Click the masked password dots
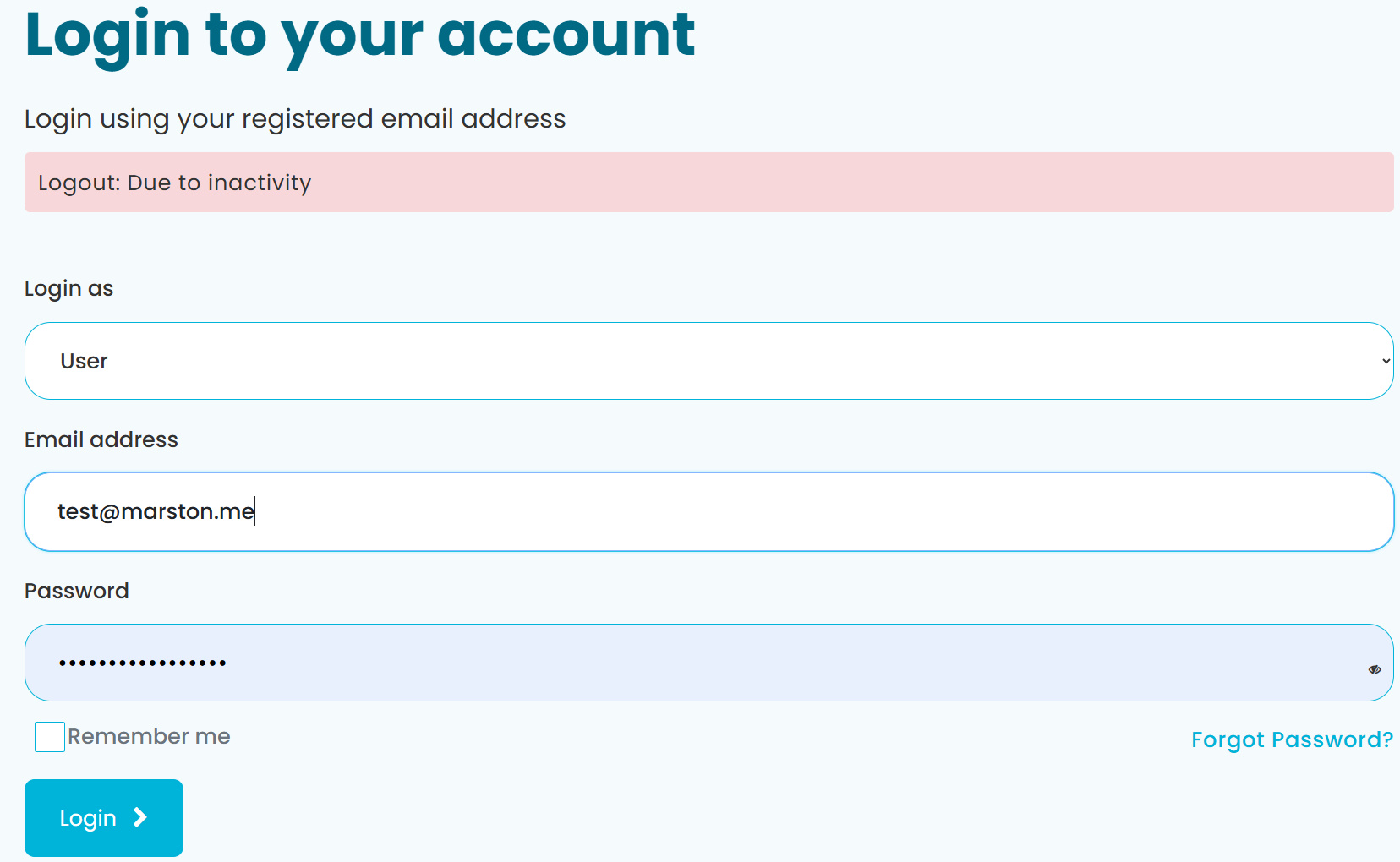 [x=142, y=663]
